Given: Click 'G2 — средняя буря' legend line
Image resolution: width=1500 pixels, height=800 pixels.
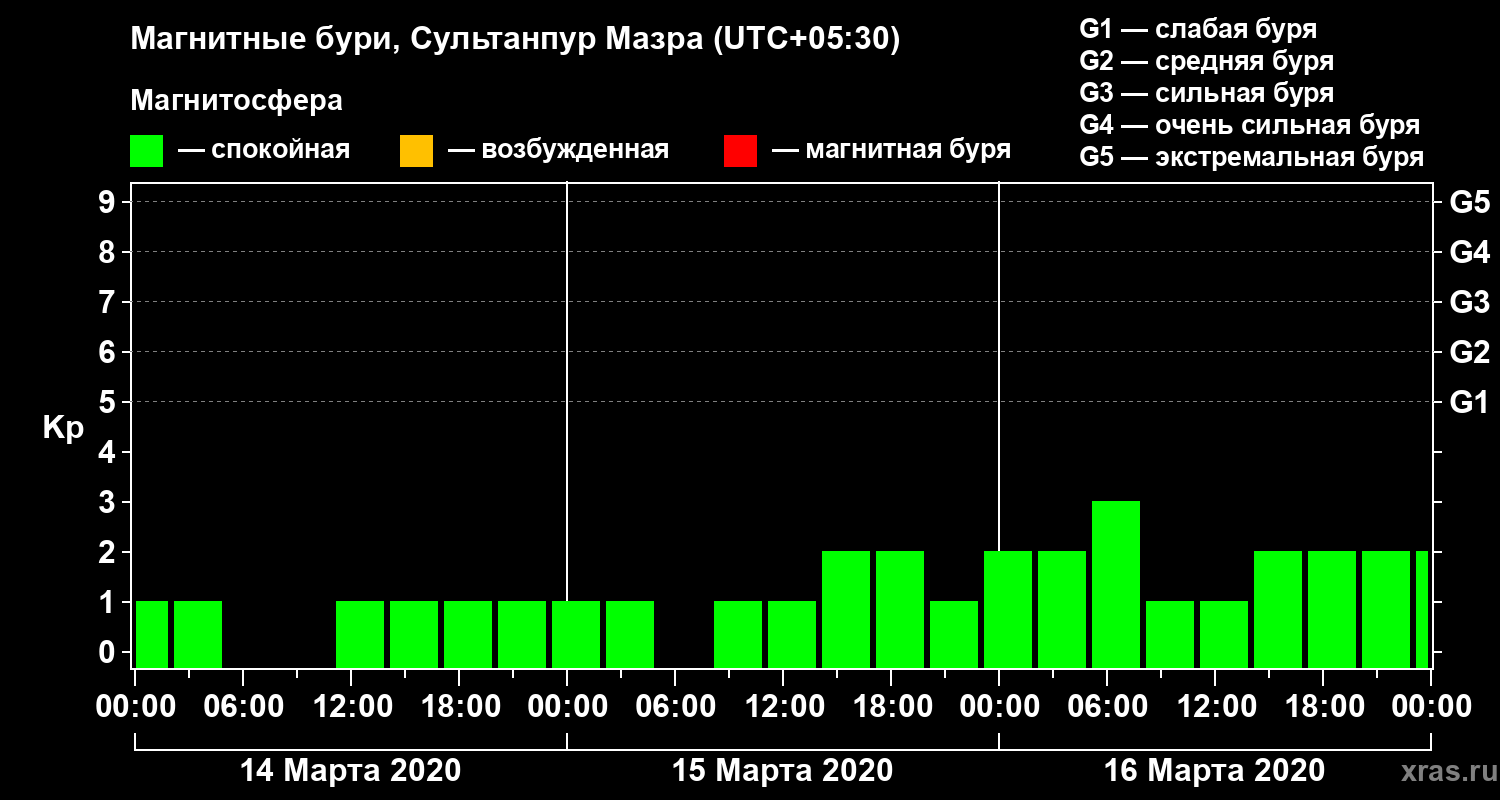Looking at the screenshot, I should coord(1207,61).
